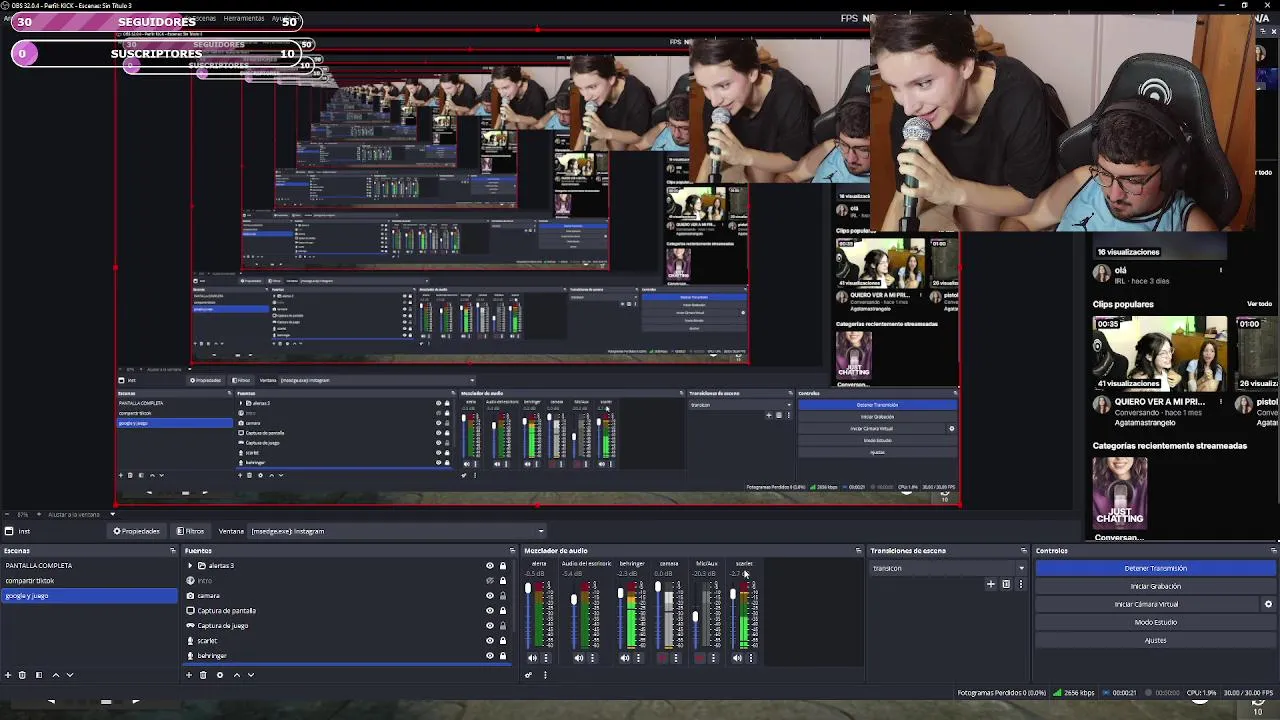
Task: Hide the scarlet source
Action: click(x=490, y=641)
